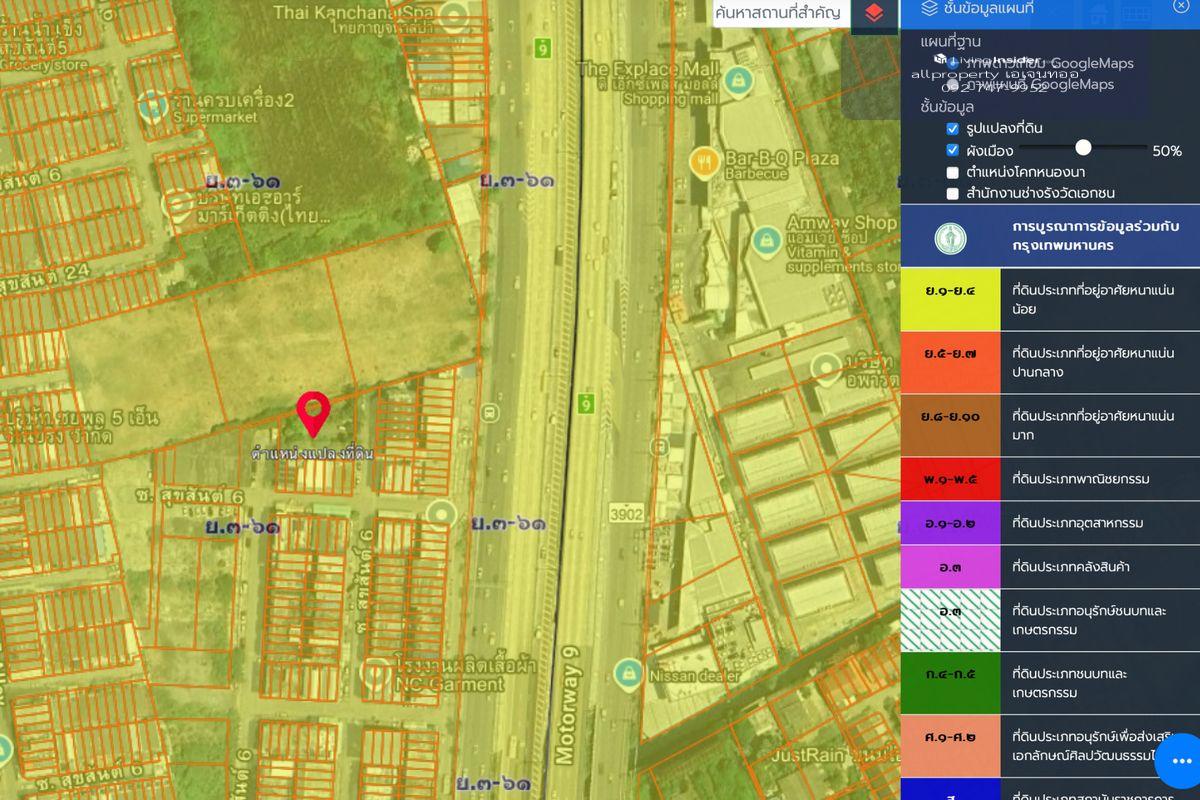The image size is (1200, 800).
Task: Uncheck the ผังเมือง layer checkbox
Action: [x=953, y=150]
